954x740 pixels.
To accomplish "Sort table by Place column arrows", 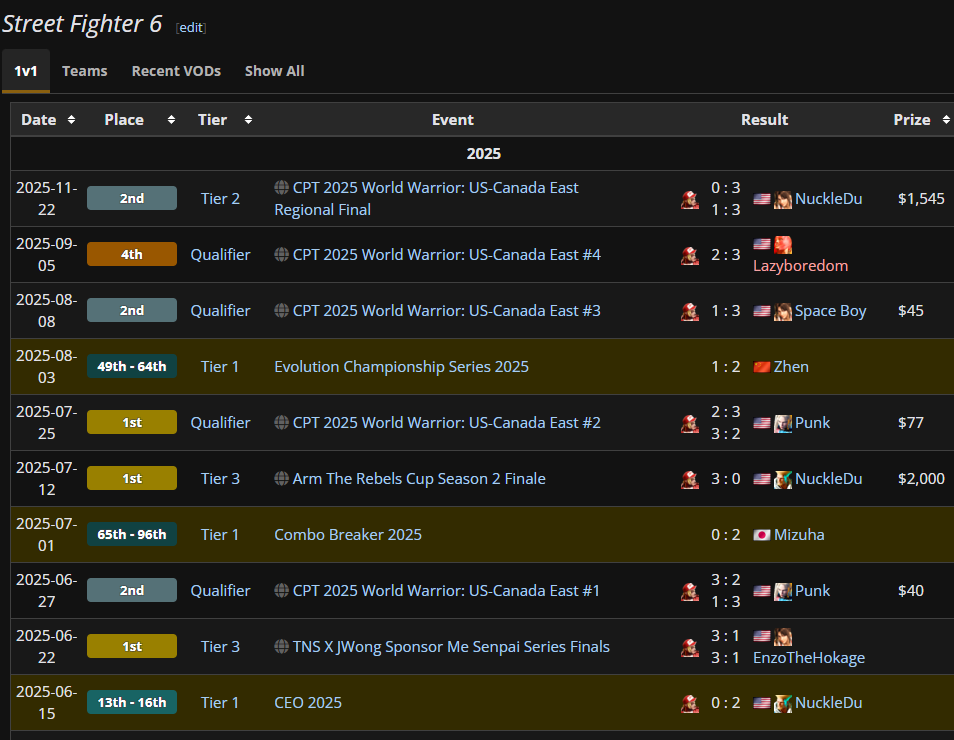I will [x=171, y=120].
